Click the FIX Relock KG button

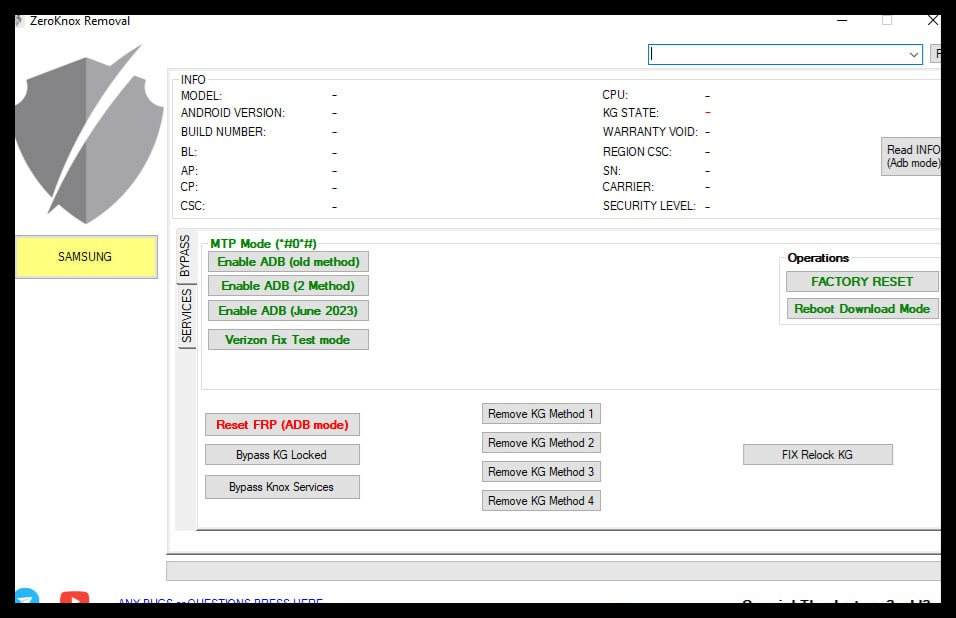818,455
